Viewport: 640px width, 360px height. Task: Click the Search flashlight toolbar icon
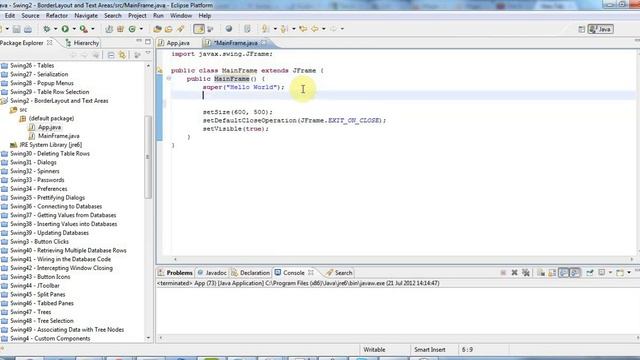pos(180,29)
